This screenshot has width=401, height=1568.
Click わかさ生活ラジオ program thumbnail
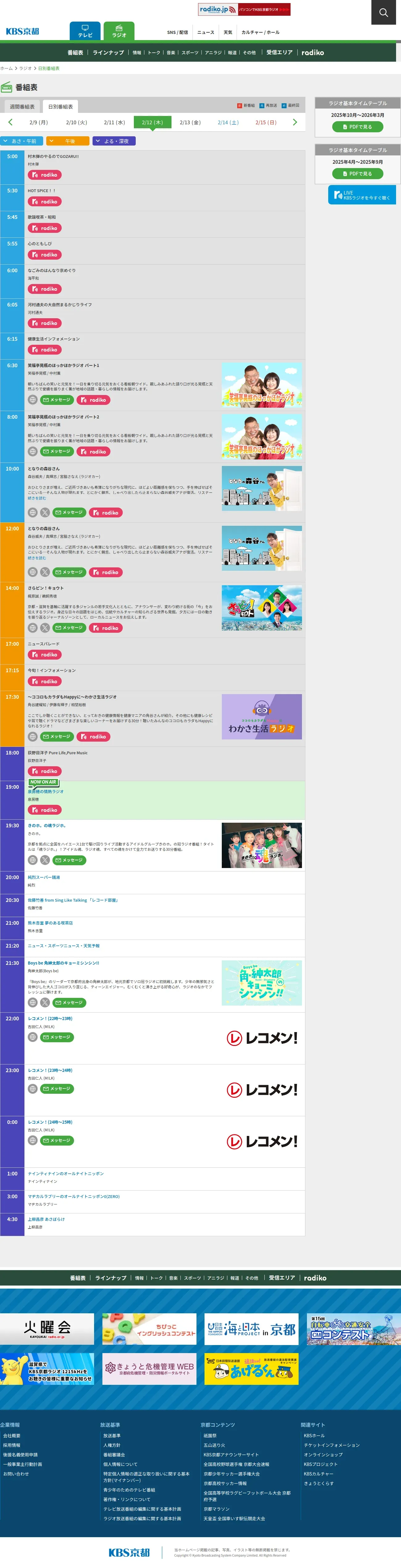262,717
